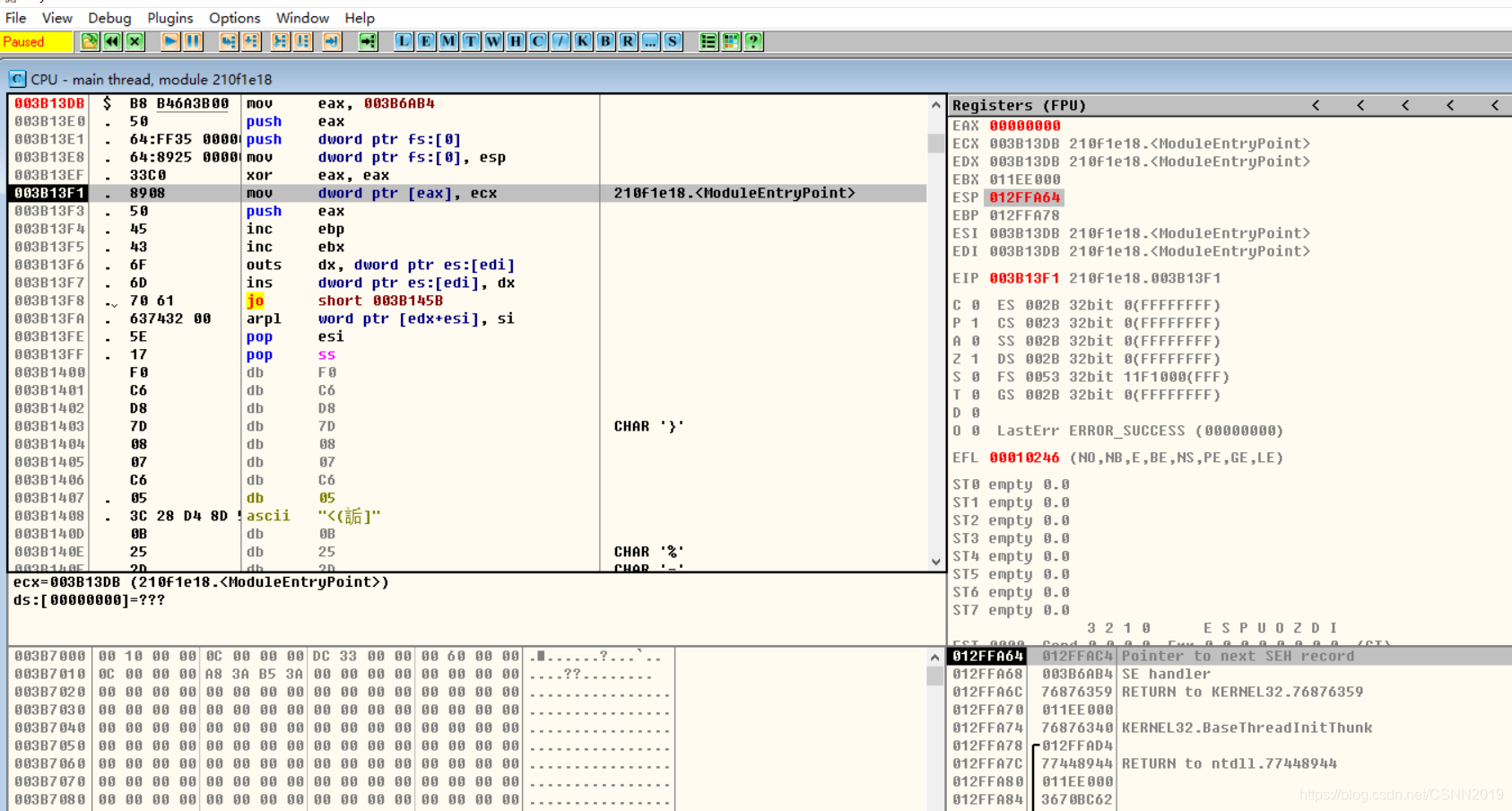Close the debugged program with the X icon
Viewport: 1512px width, 811px height.
coord(135,41)
